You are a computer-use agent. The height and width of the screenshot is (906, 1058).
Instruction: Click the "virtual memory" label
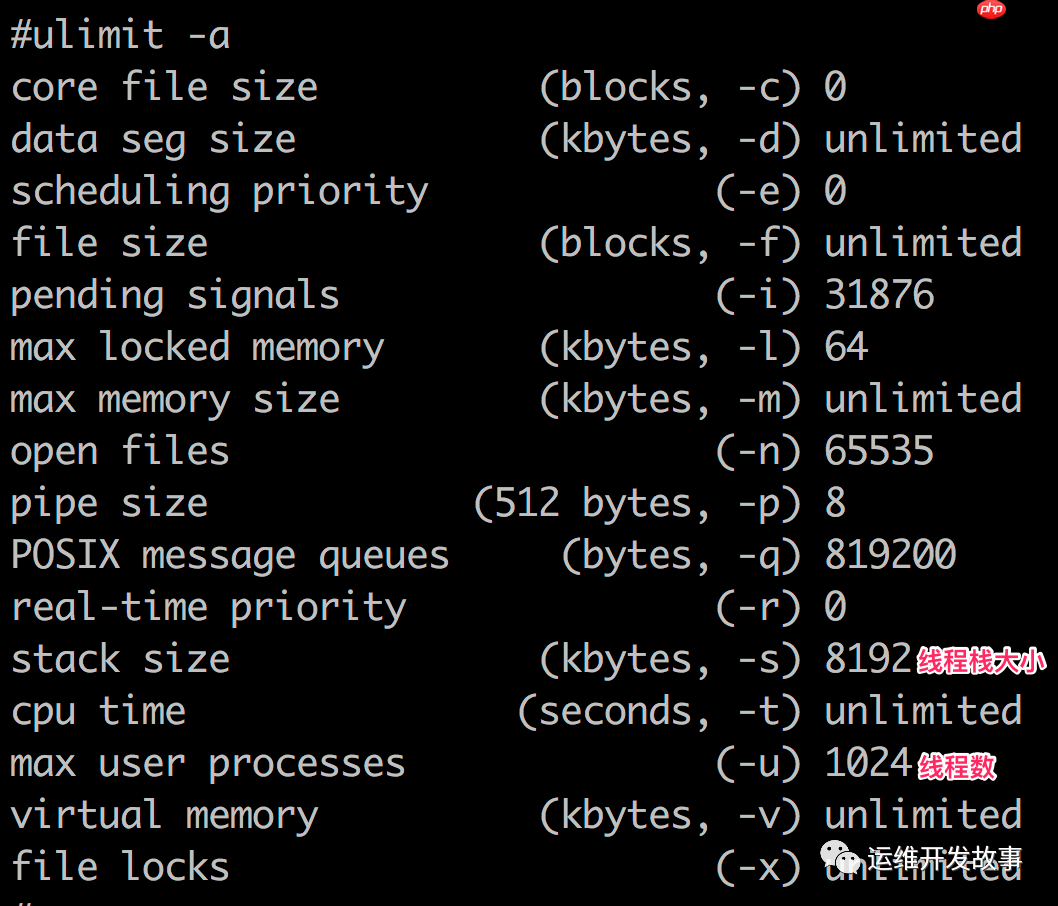pyautogui.click(x=164, y=816)
